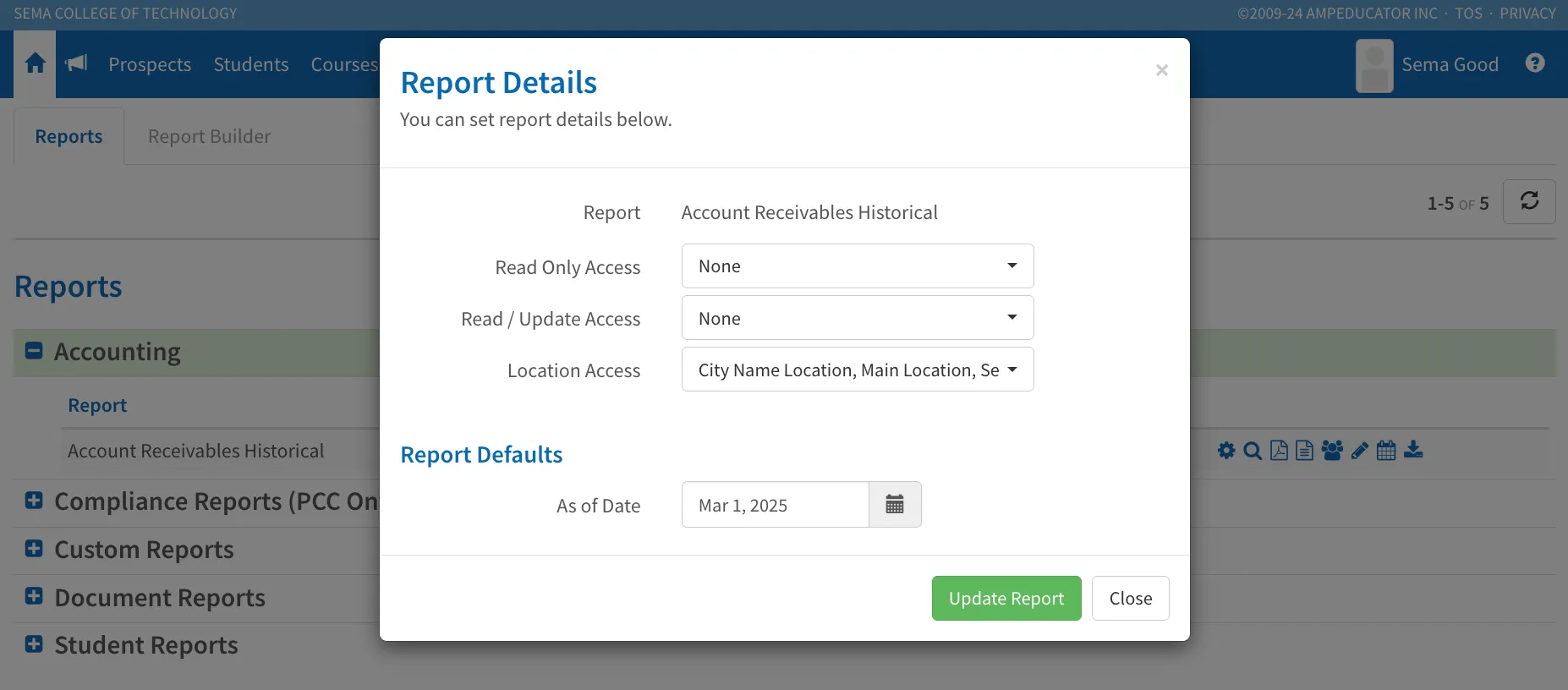This screenshot has width=1568, height=690.
Task: Open the Students menu
Action: pyautogui.click(x=251, y=64)
